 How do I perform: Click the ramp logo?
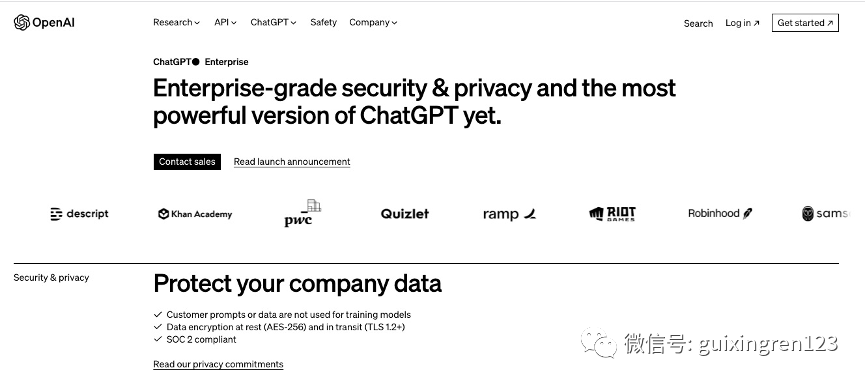click(x=509, y=214)
